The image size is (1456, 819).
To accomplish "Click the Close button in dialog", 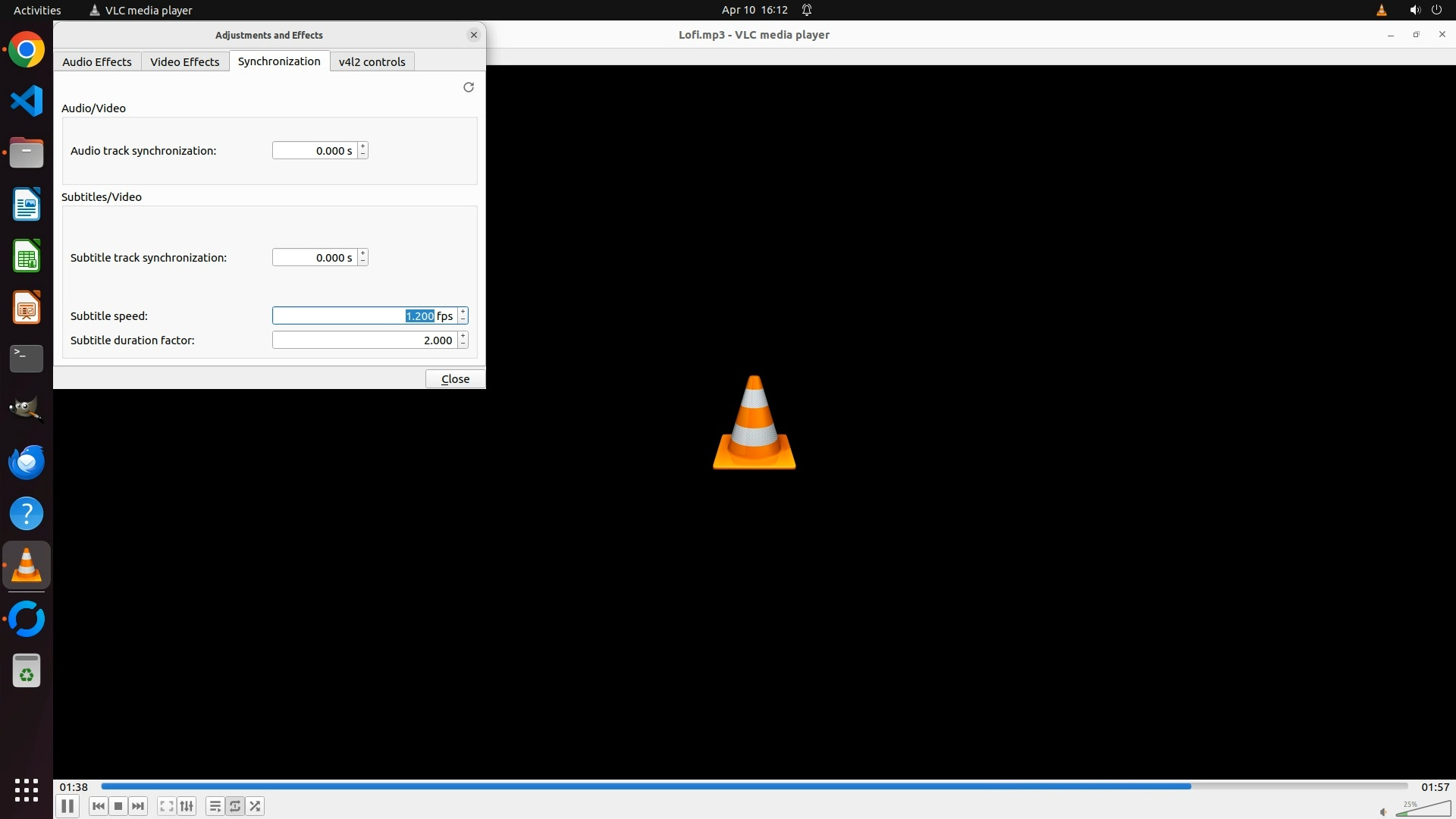I will pos(455,378).
